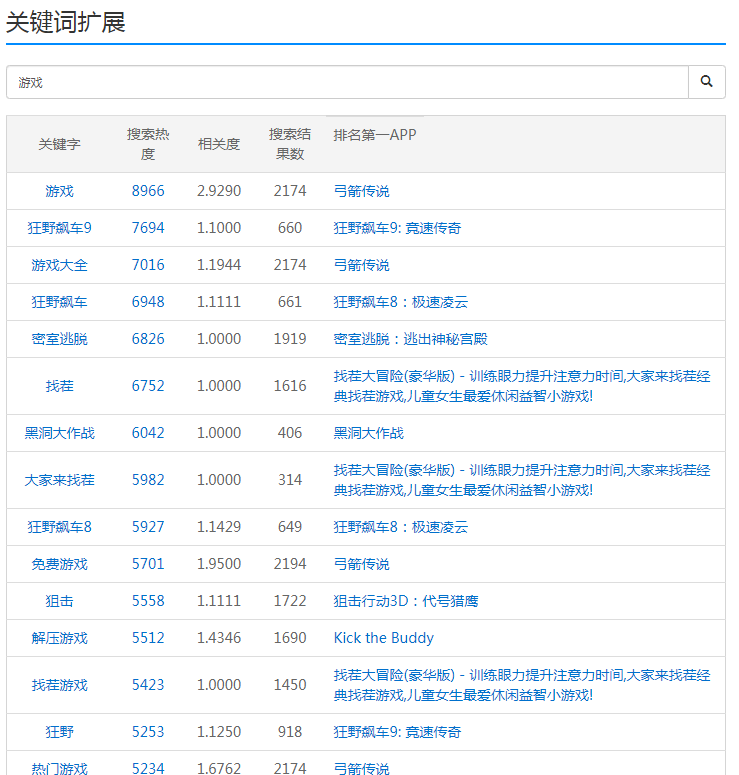Screen dimensions: 739x775
Task: Open app 狂野飙车9: 竞速传奇 in 狂野飙车9 row
Action: coord(397,228)
